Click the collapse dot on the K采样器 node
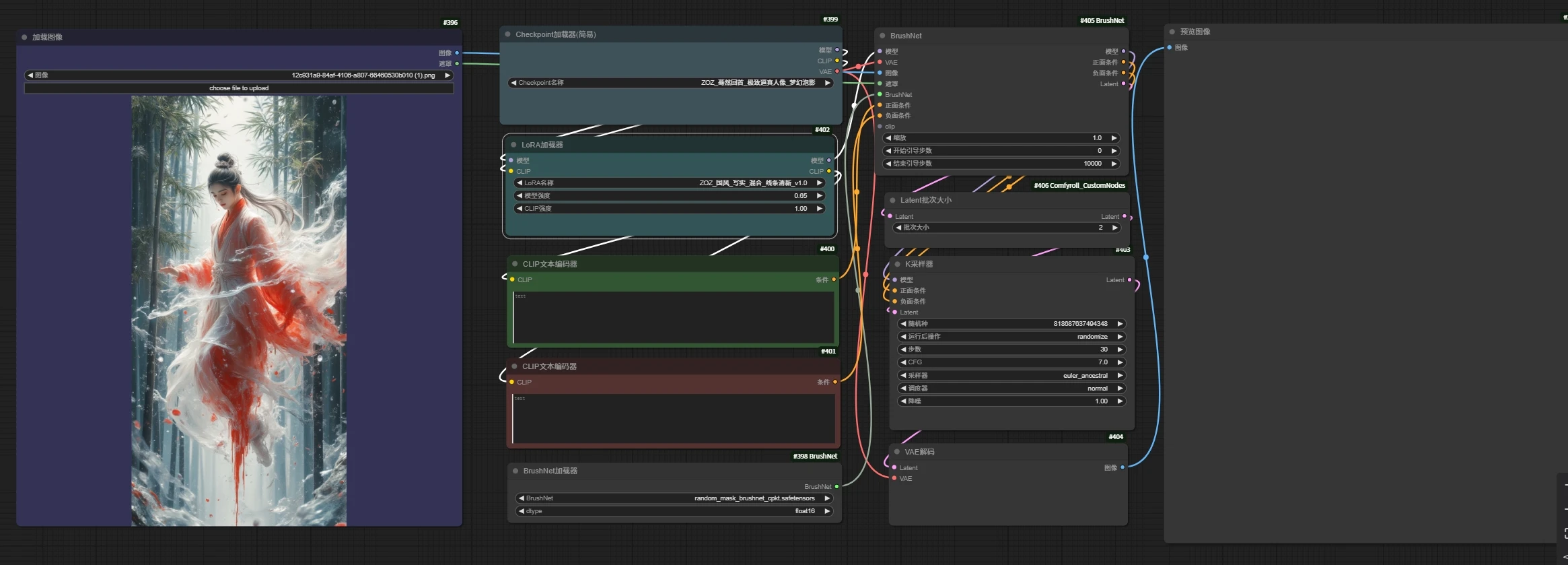Viewport: 1568px width, 565px height. point(897,264)
